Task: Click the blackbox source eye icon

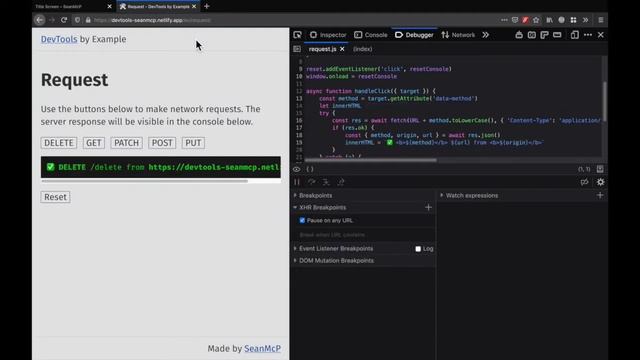Action: [x=297, y=169]
